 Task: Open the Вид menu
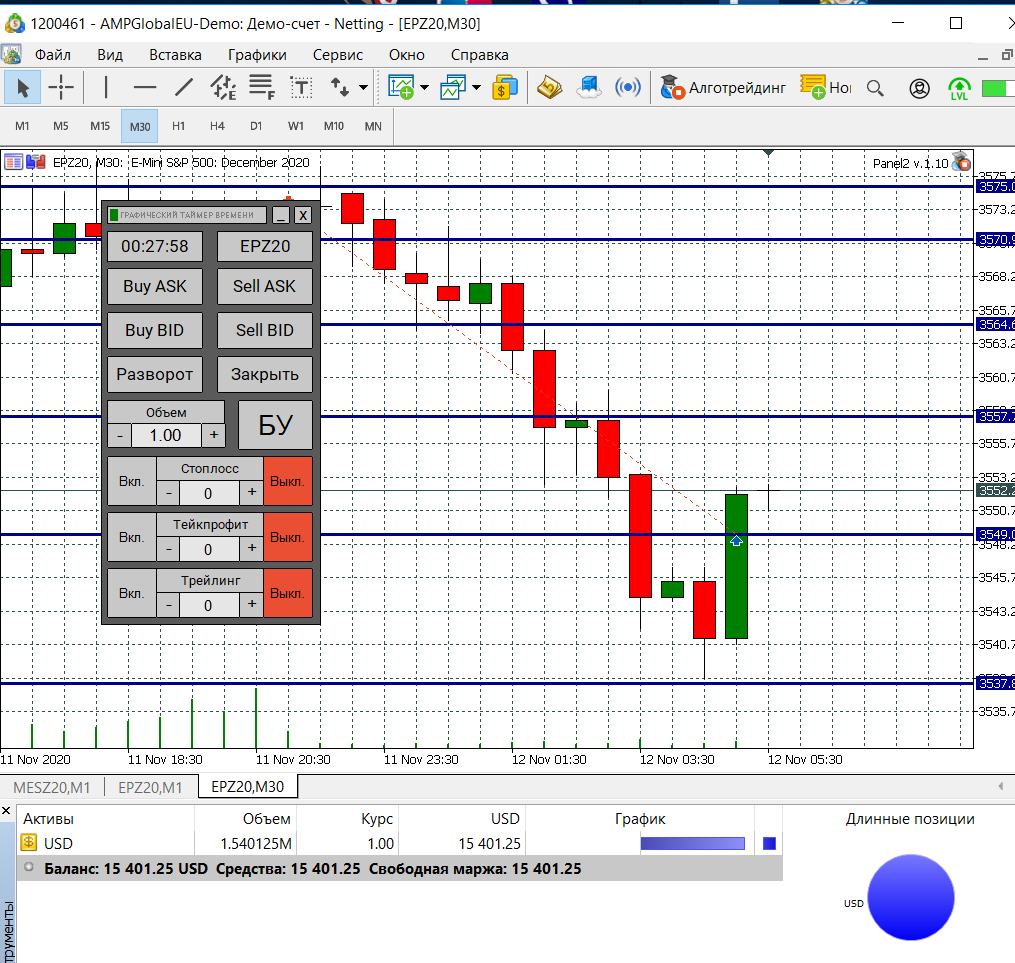[110, 55]
